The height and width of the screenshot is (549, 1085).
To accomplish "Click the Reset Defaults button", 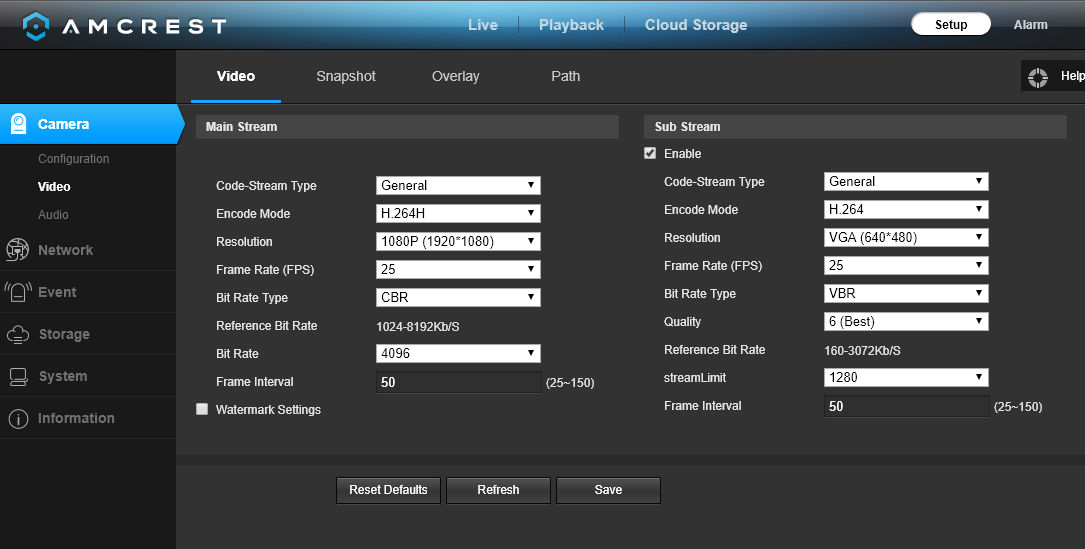I will pyautogui.click(x=388, y=490).
